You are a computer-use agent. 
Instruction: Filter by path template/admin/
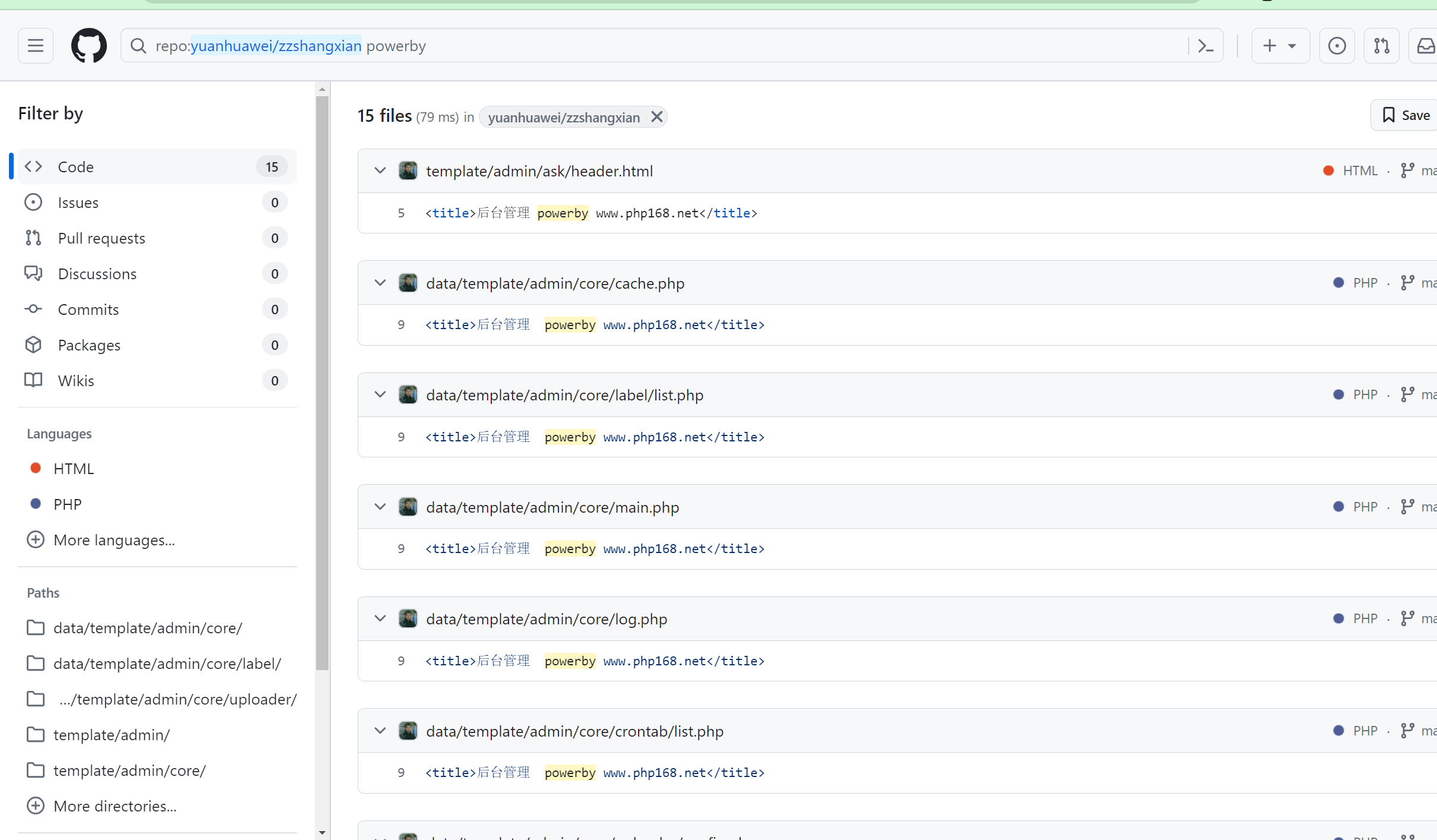click(x=112, y=735)
